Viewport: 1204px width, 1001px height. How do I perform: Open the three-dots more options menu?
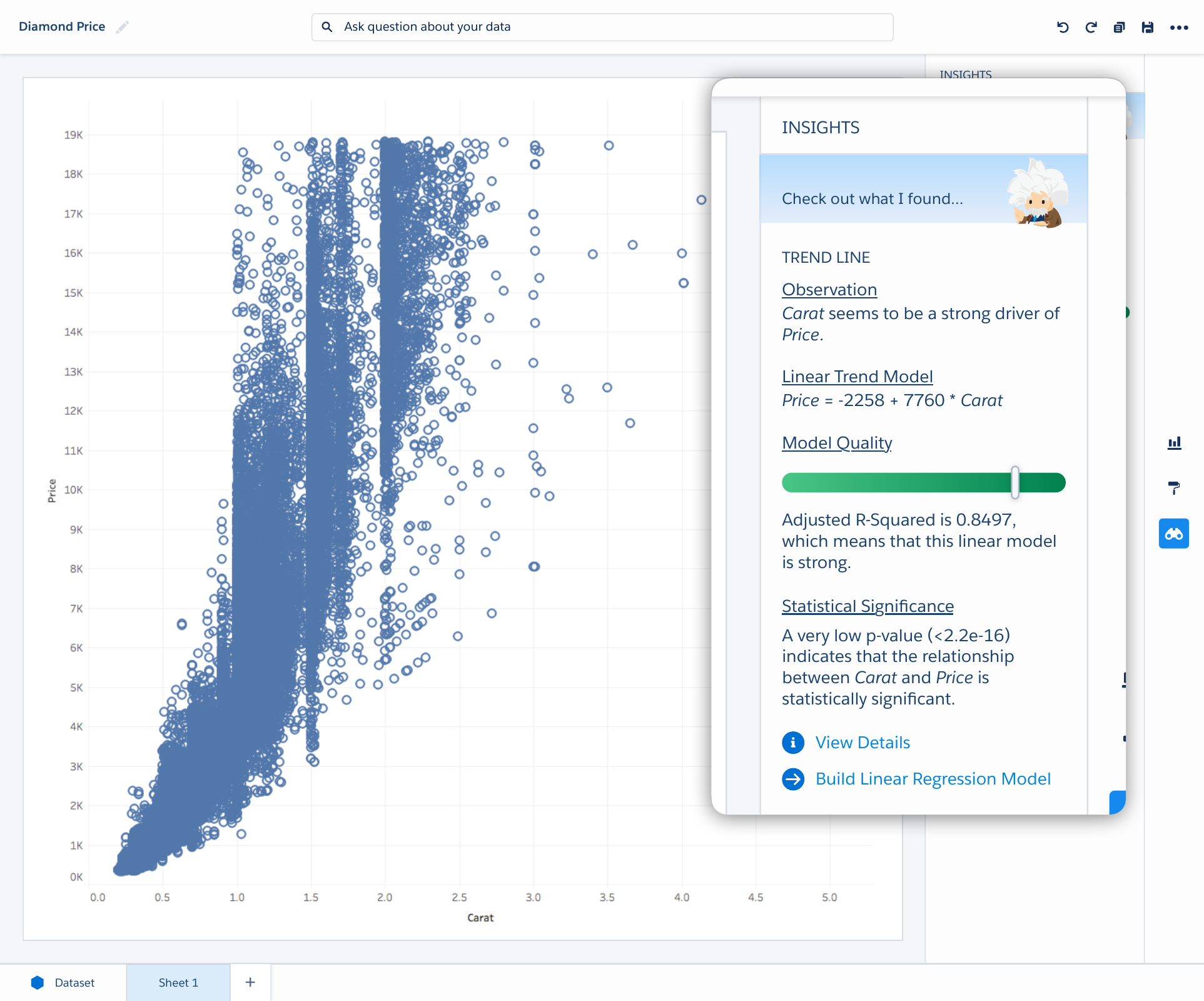[x=1179, y=28]
